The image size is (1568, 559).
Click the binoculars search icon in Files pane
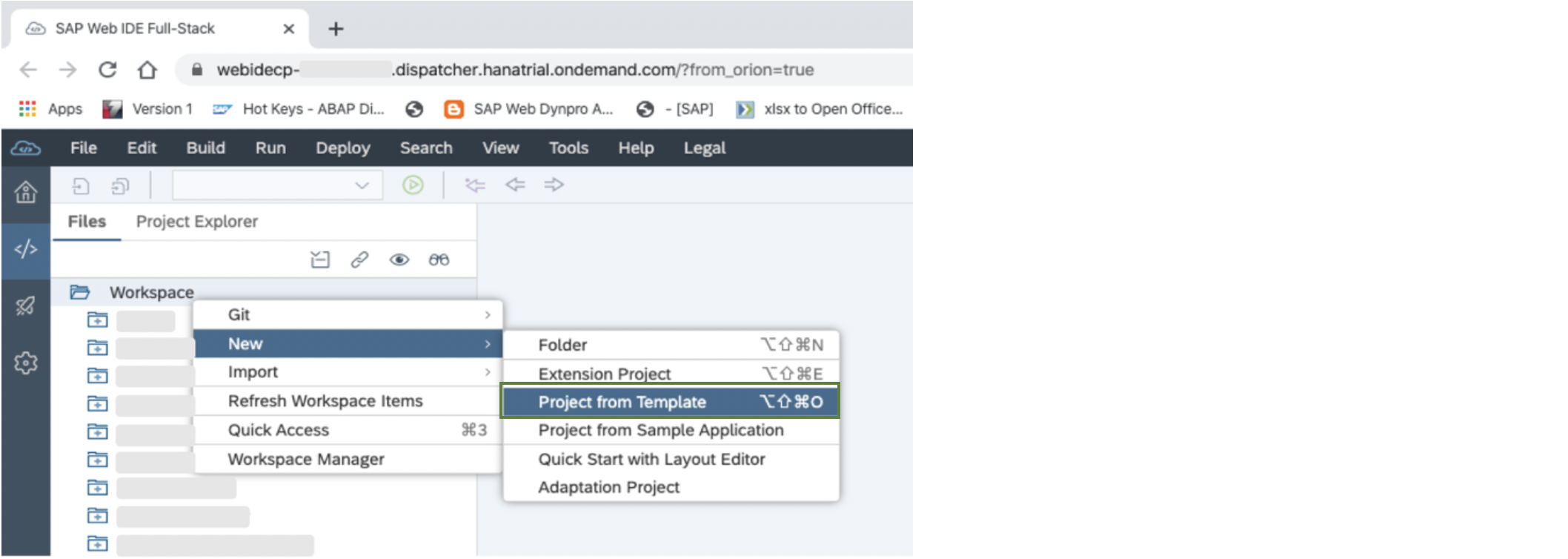point(439,259)
